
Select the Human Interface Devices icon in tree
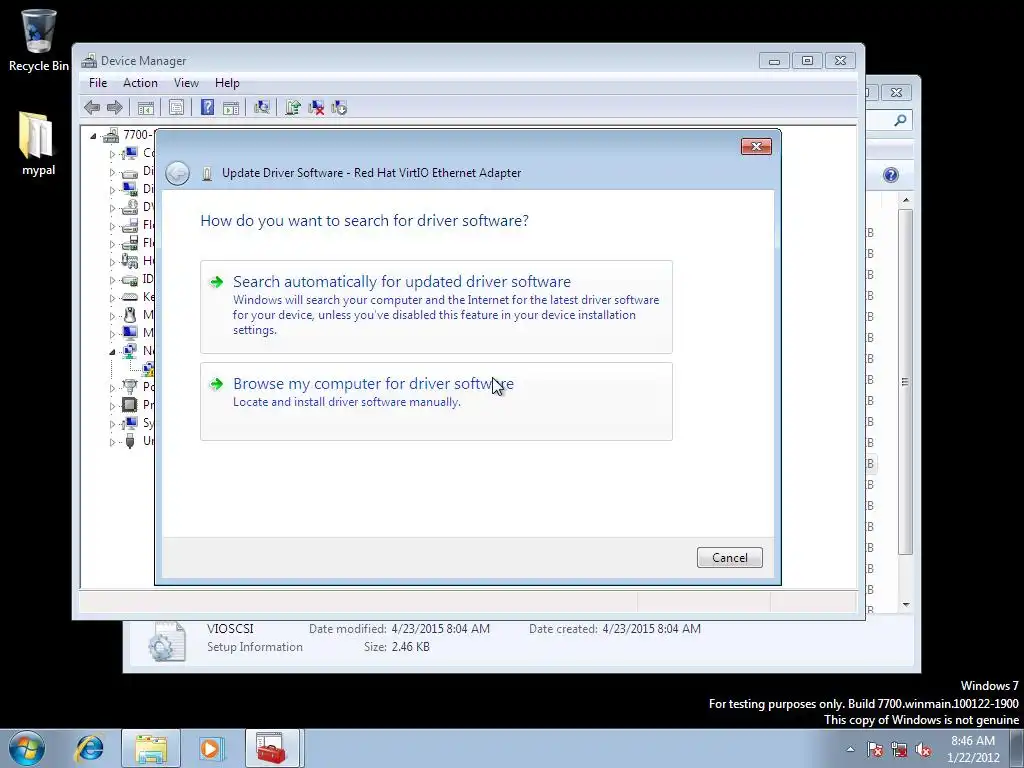tap(130, 261)
